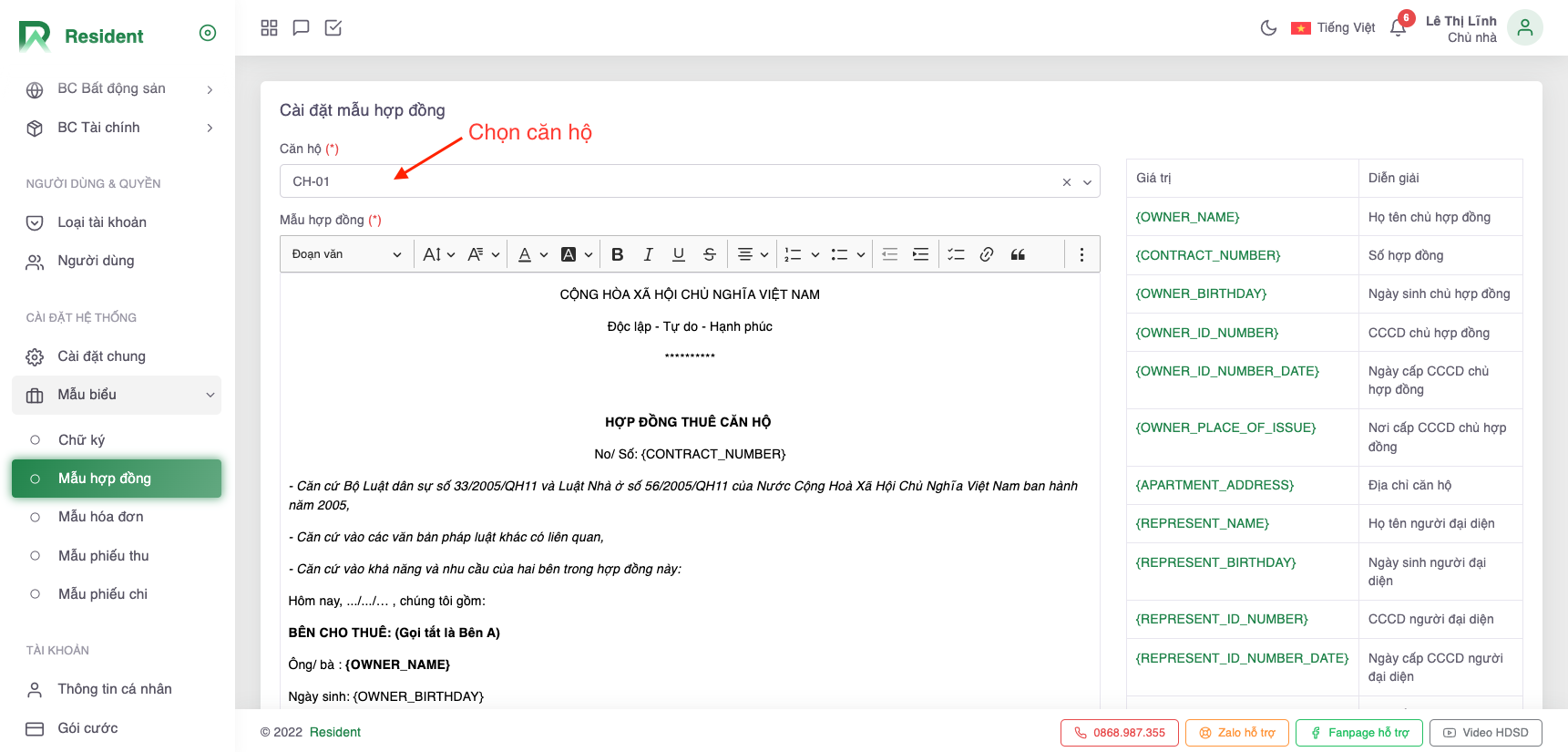This screenshot has width=1568, height=752.
Task: Open the Đoạn văn paragraph style dropdown
Action: (x=346, y=254)
